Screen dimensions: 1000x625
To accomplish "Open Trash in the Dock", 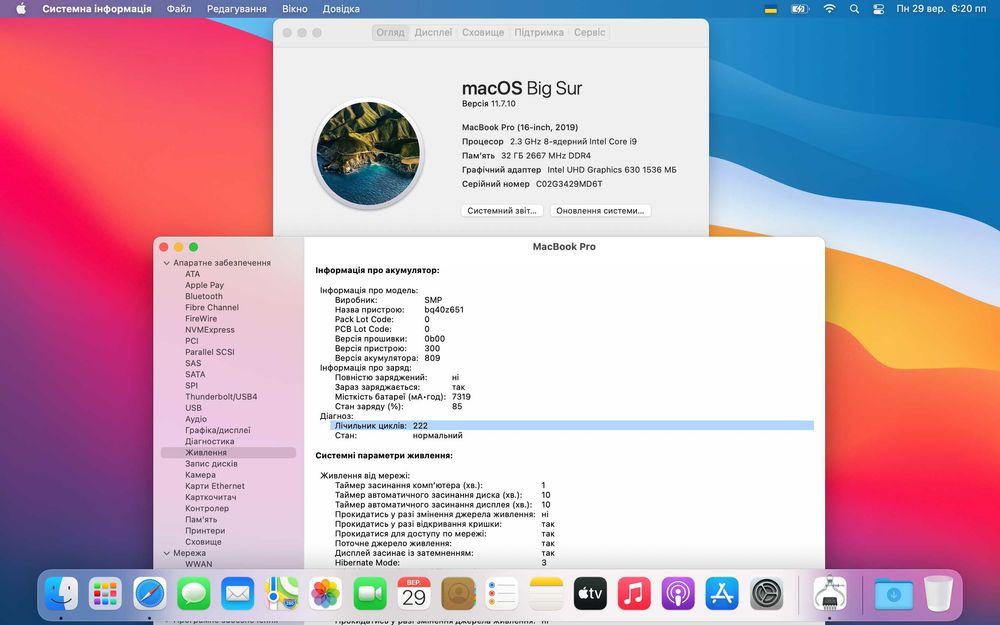I will (x=938, y=594).
